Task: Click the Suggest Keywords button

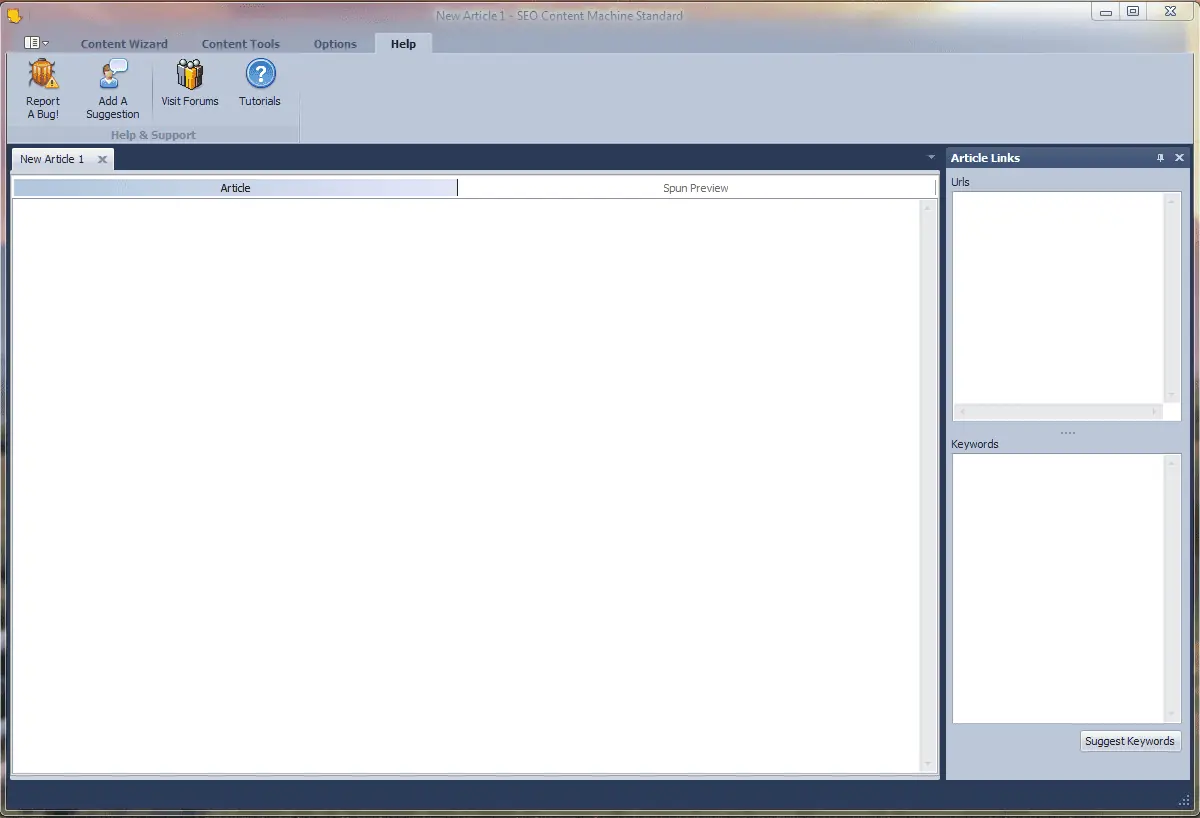Action: 1131,741
